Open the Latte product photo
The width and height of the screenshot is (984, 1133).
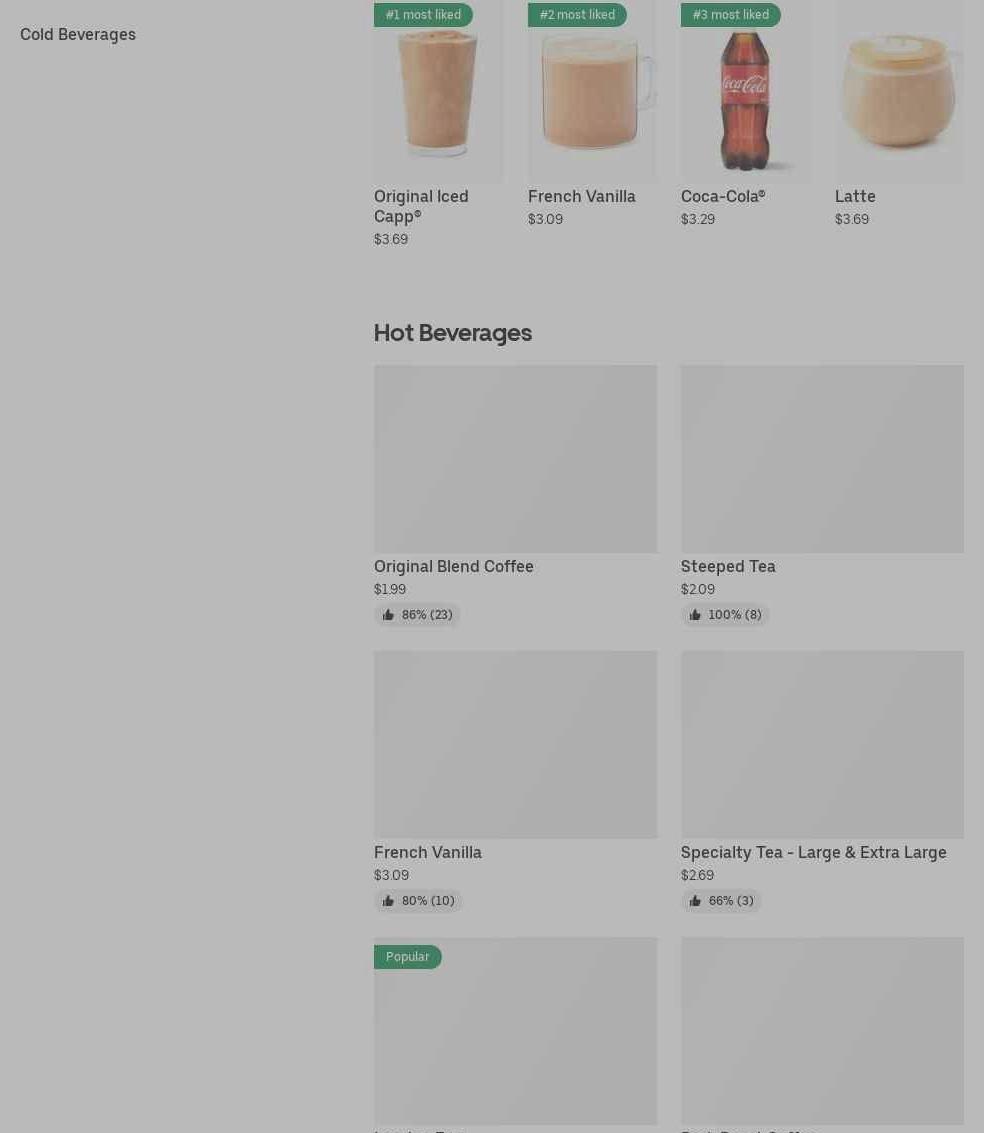[899, 91]
